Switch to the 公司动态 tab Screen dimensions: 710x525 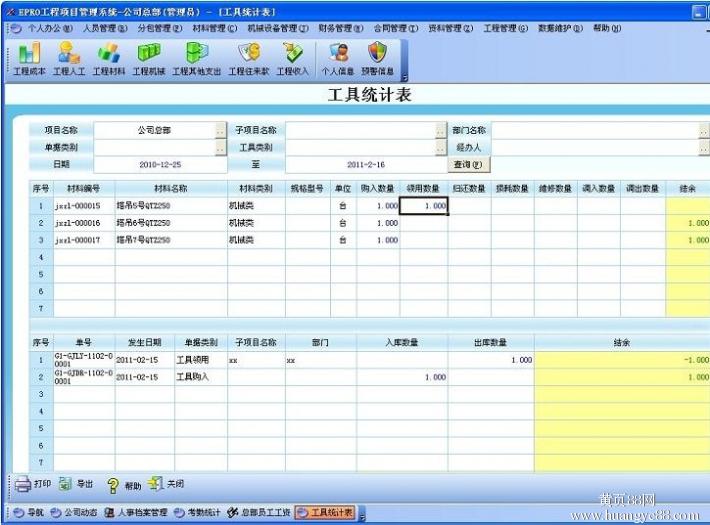(x=73, y=513)
